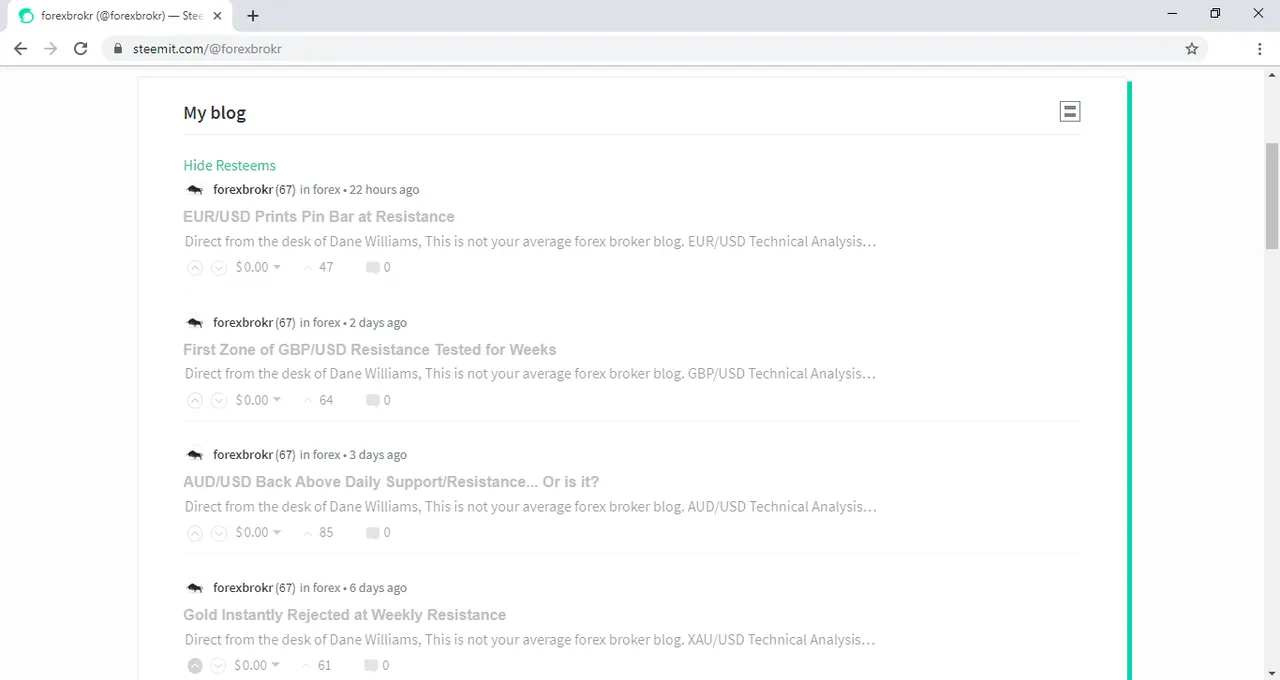
Task: View site security lock information
Action: 119,48
